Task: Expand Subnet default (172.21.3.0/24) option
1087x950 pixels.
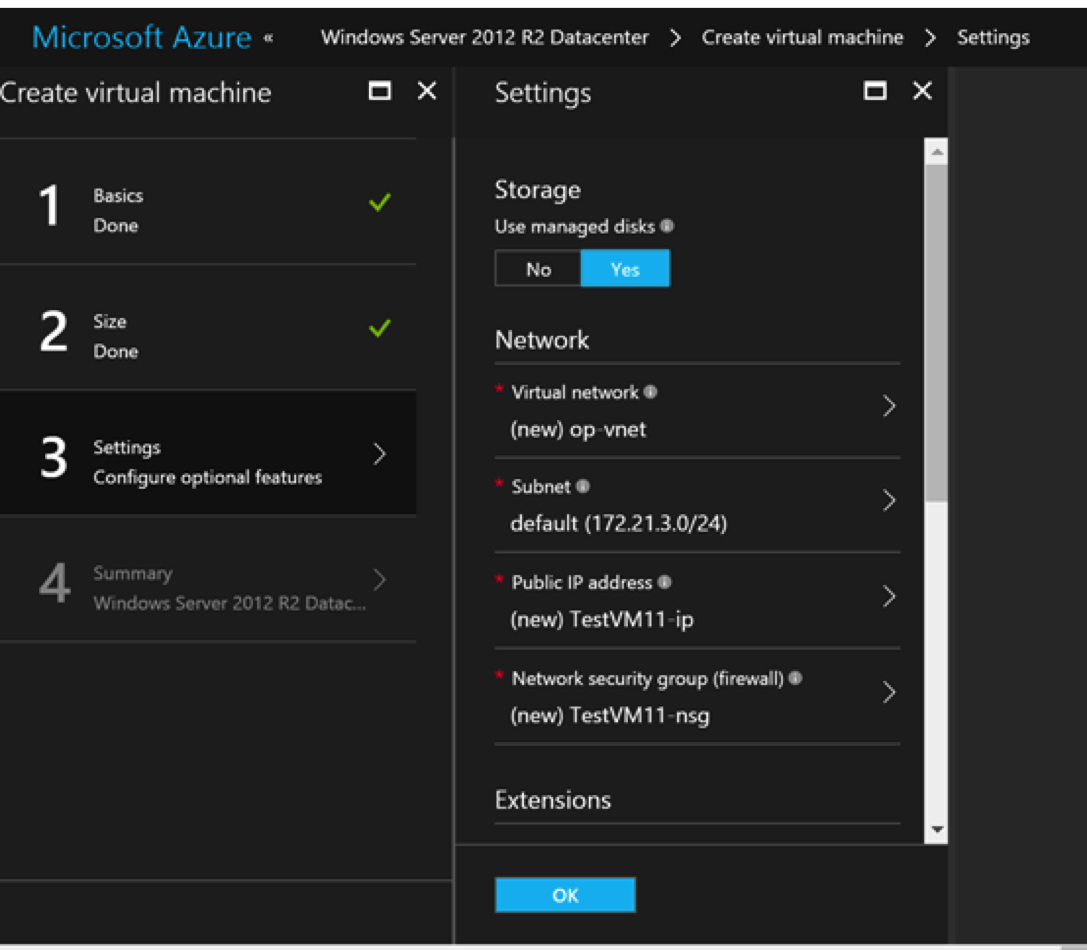Action: 697,505
